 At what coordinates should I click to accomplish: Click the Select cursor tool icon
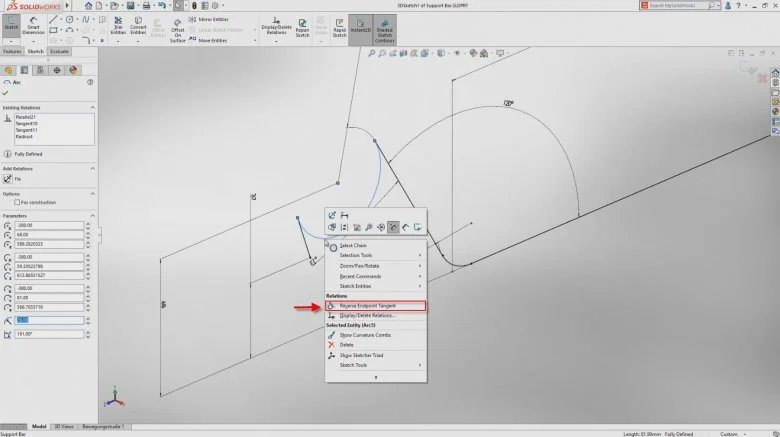(178, 5)
